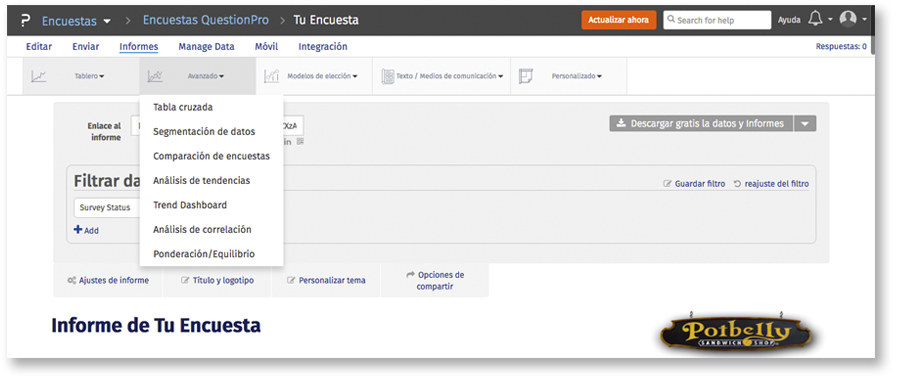Viewport: 900px width, 389px height.
Task: Click Descargar gratis la datos y Informes
Action: pos(701,123)
